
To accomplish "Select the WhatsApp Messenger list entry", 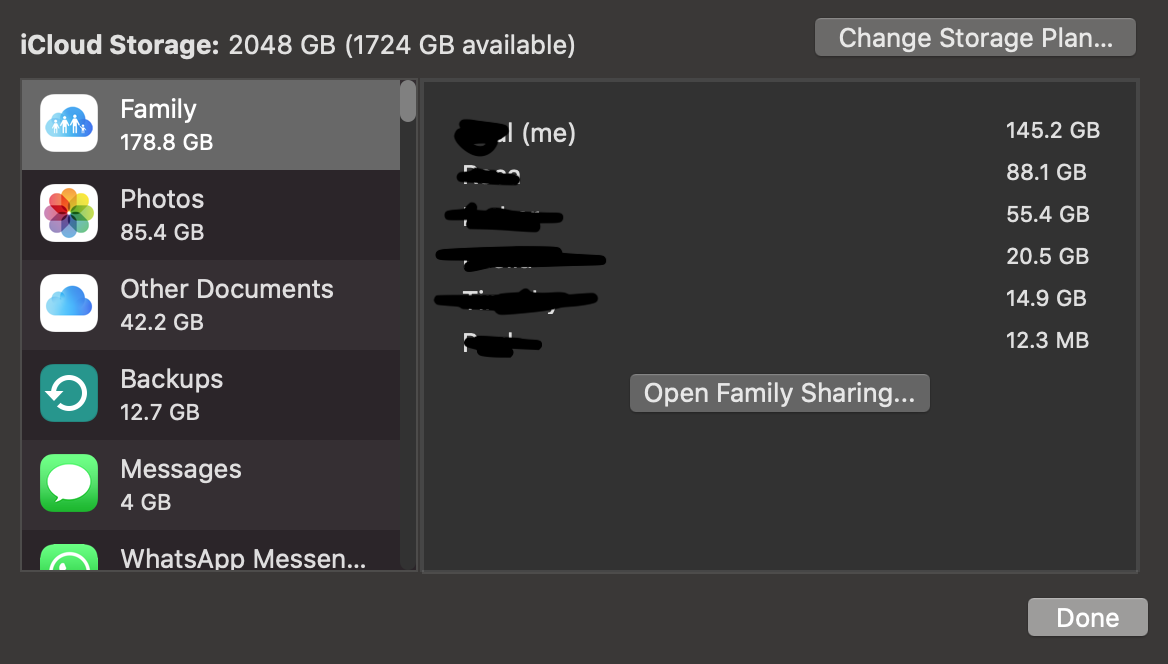I will (x=211, y=551).
